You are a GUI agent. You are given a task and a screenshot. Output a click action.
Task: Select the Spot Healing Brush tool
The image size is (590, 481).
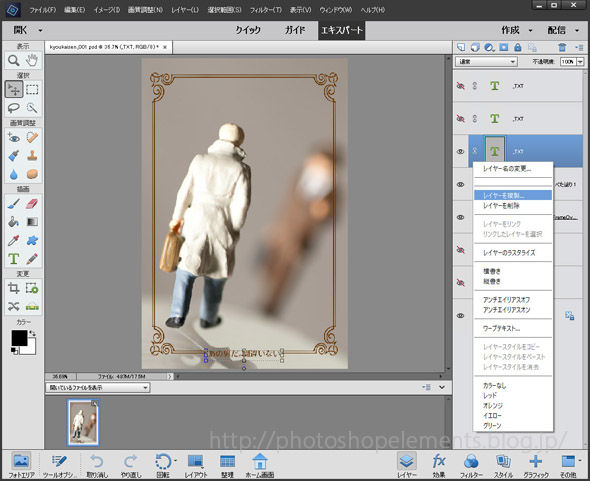pyautogui.click(x=32, y=138)
